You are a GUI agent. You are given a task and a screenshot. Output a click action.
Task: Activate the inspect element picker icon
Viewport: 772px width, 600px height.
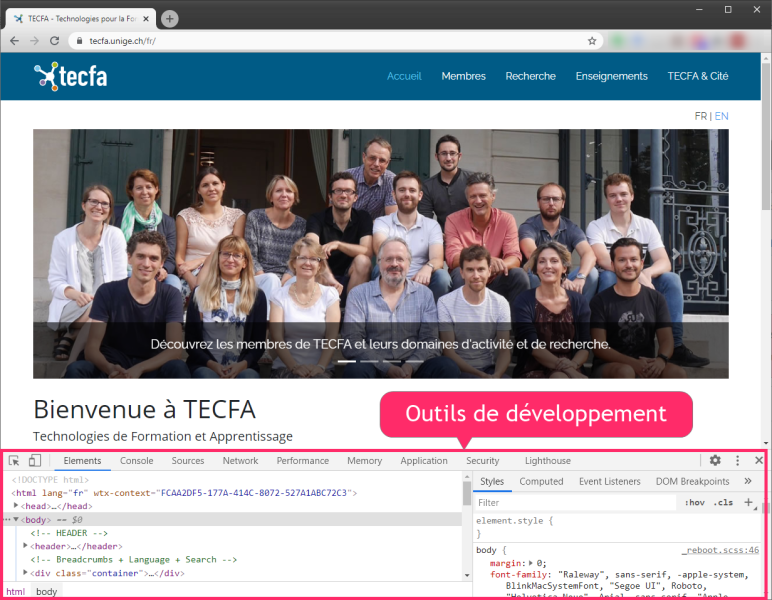coord(14,461)
